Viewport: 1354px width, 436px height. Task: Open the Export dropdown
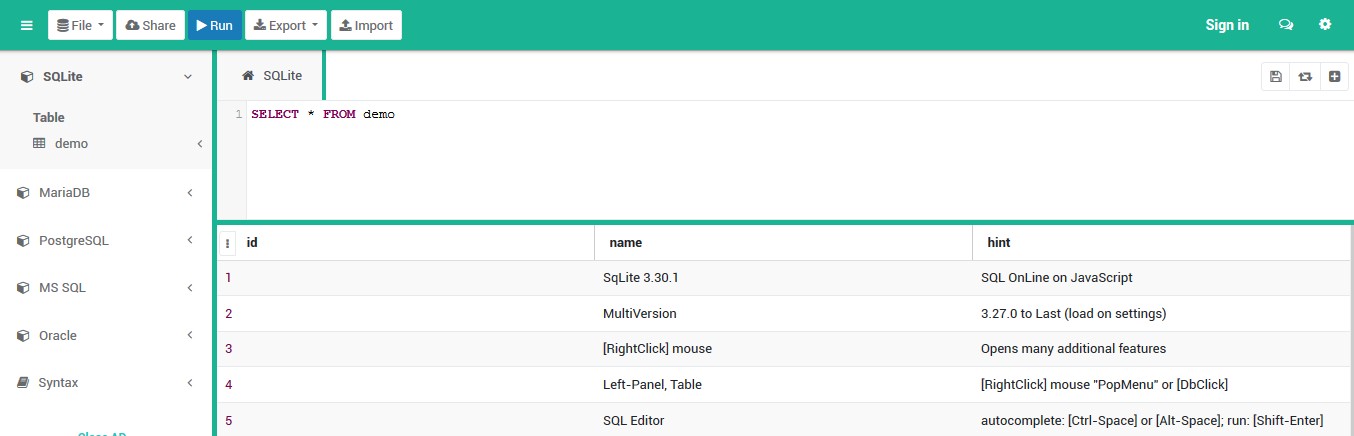pyautogui.click(x=286, y=25)
